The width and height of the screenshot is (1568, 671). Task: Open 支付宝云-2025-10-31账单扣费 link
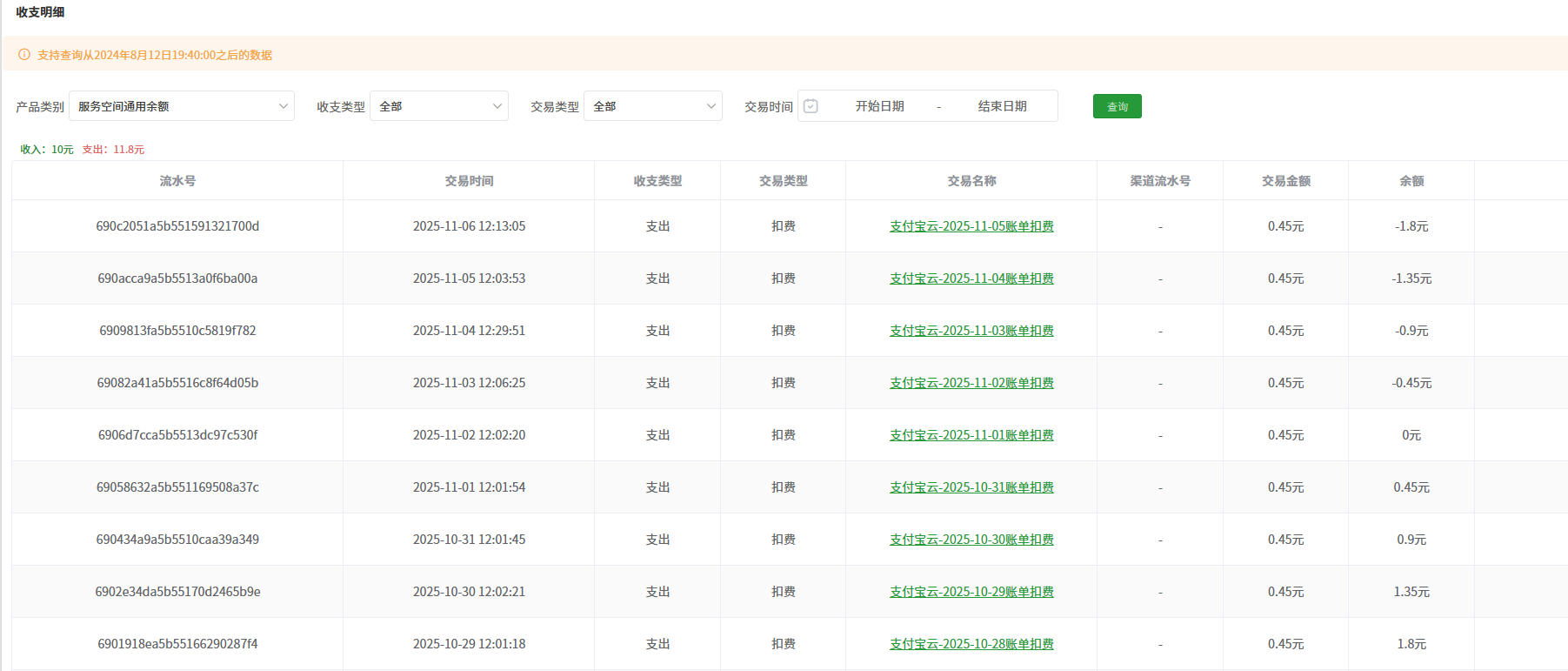click(971, 487)
